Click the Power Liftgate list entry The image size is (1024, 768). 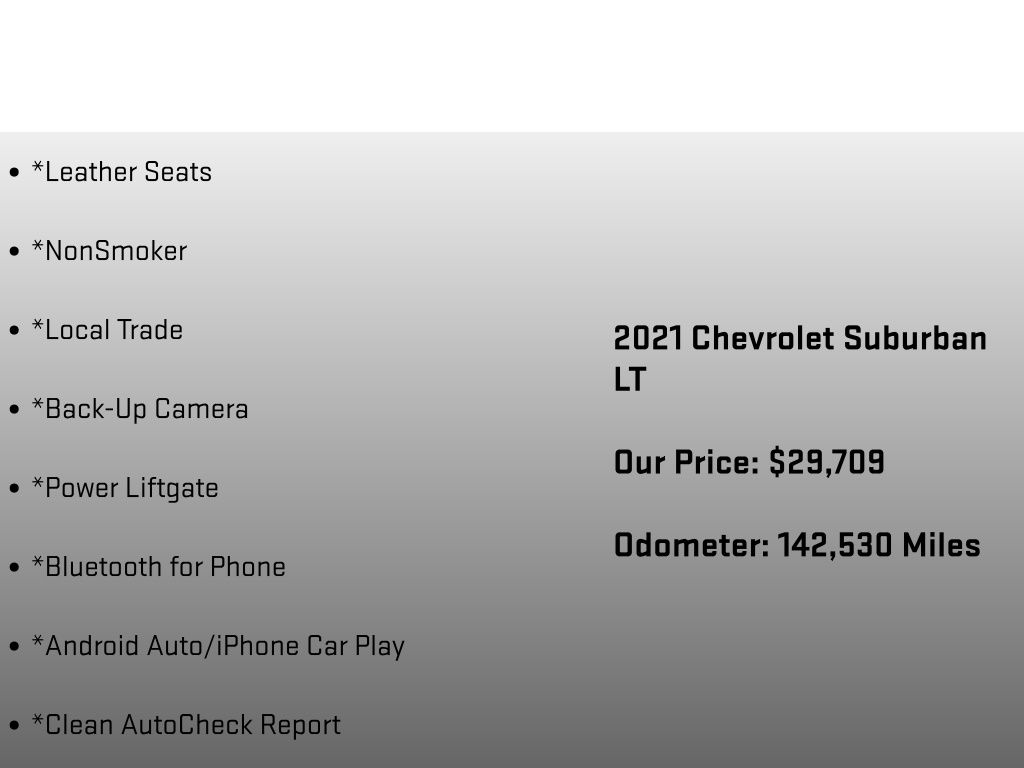point(125,488)
